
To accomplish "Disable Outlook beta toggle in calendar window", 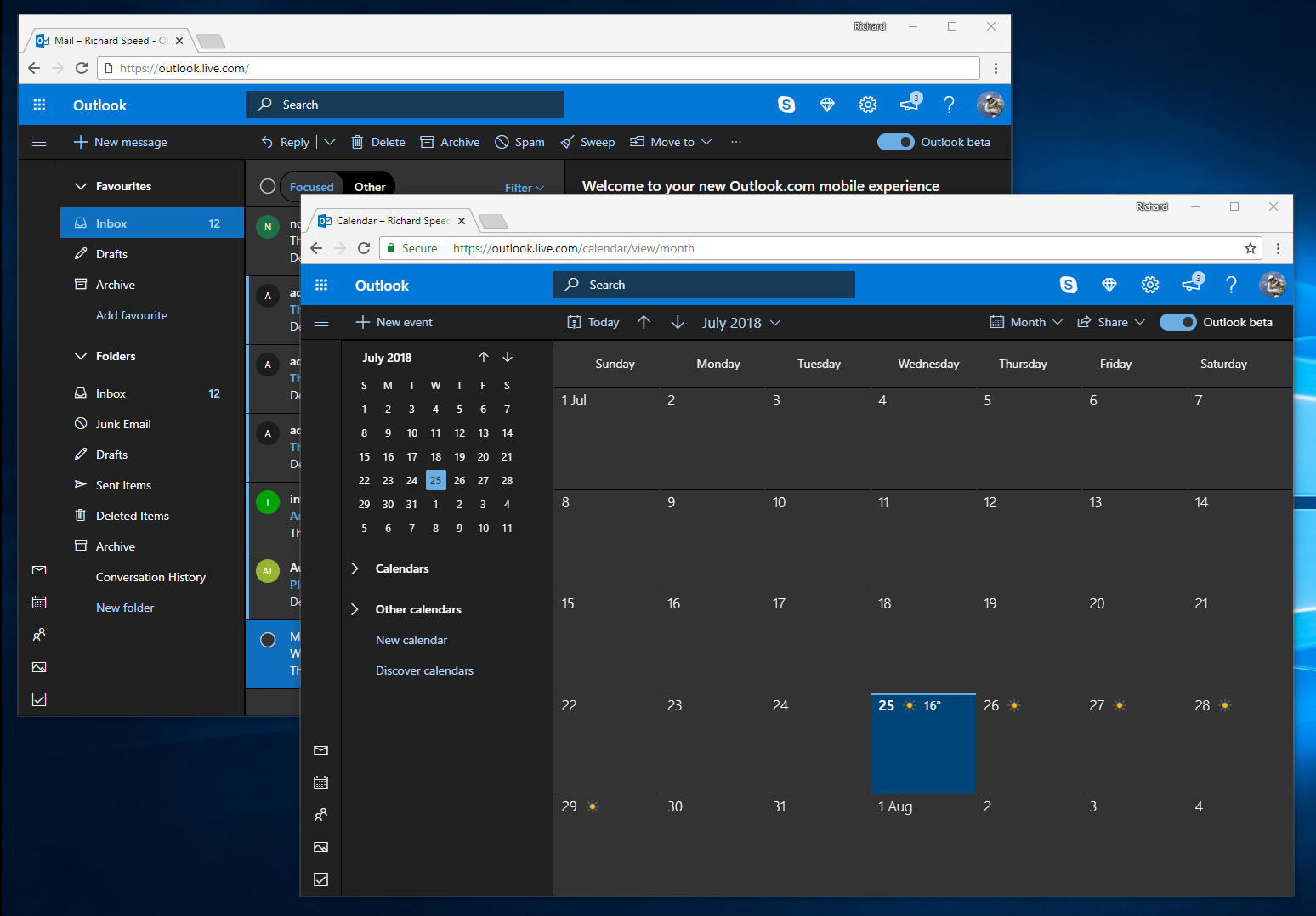I will (x=1178, y=322).
